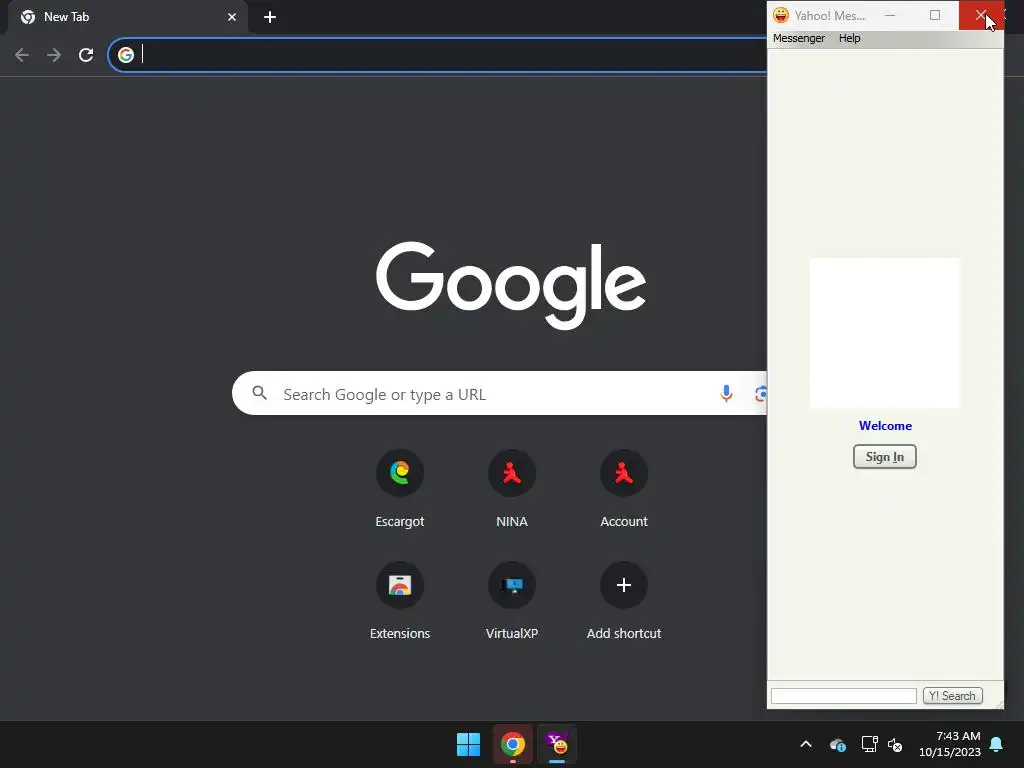Start voice search with microphone icon
The width and height of the screenshot is (1024, 768).
[726, 393]
